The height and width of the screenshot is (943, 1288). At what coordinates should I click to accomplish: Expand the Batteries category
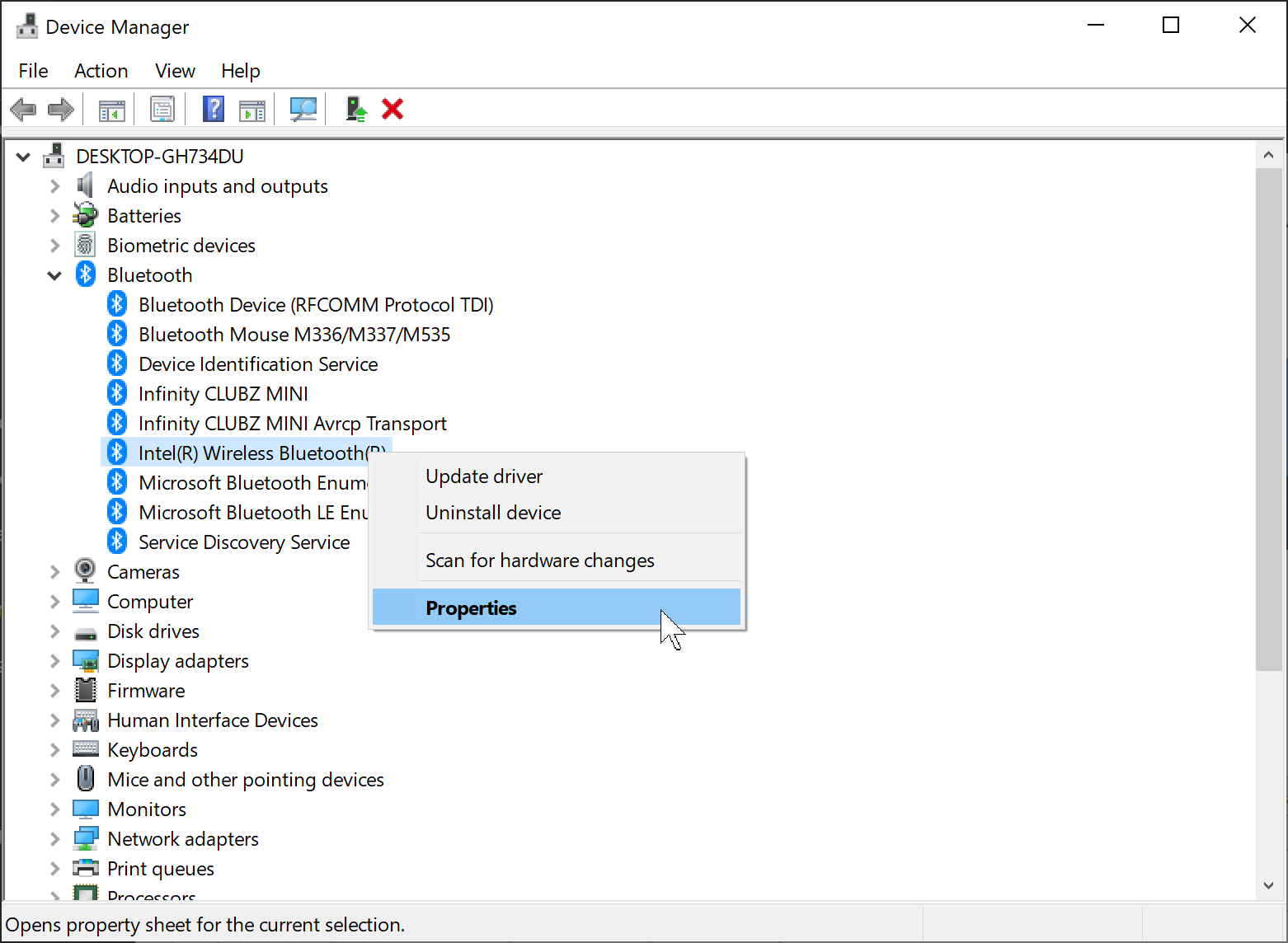pos(54,216)
